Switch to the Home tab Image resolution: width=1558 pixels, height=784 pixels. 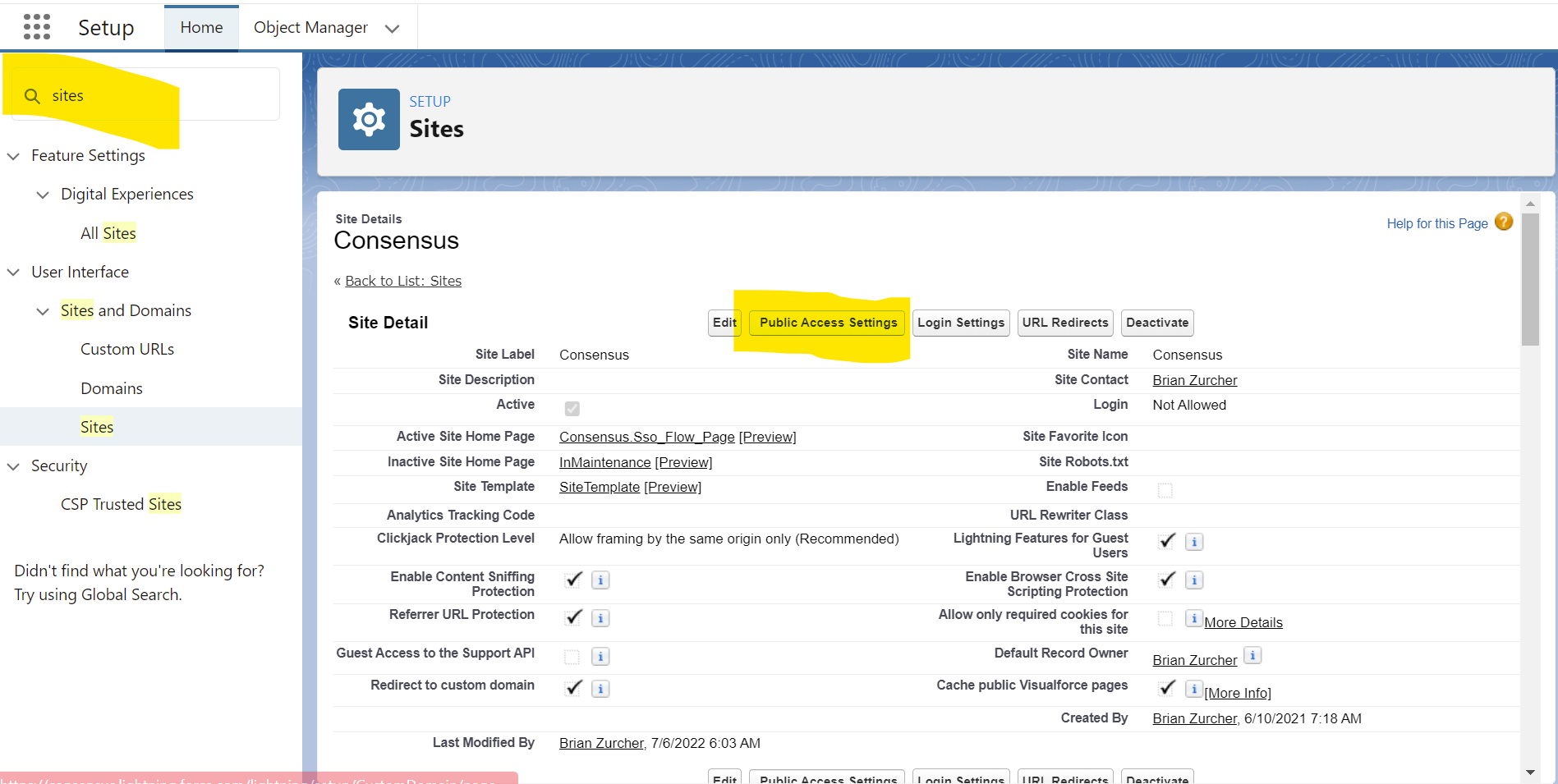point(201,28)
